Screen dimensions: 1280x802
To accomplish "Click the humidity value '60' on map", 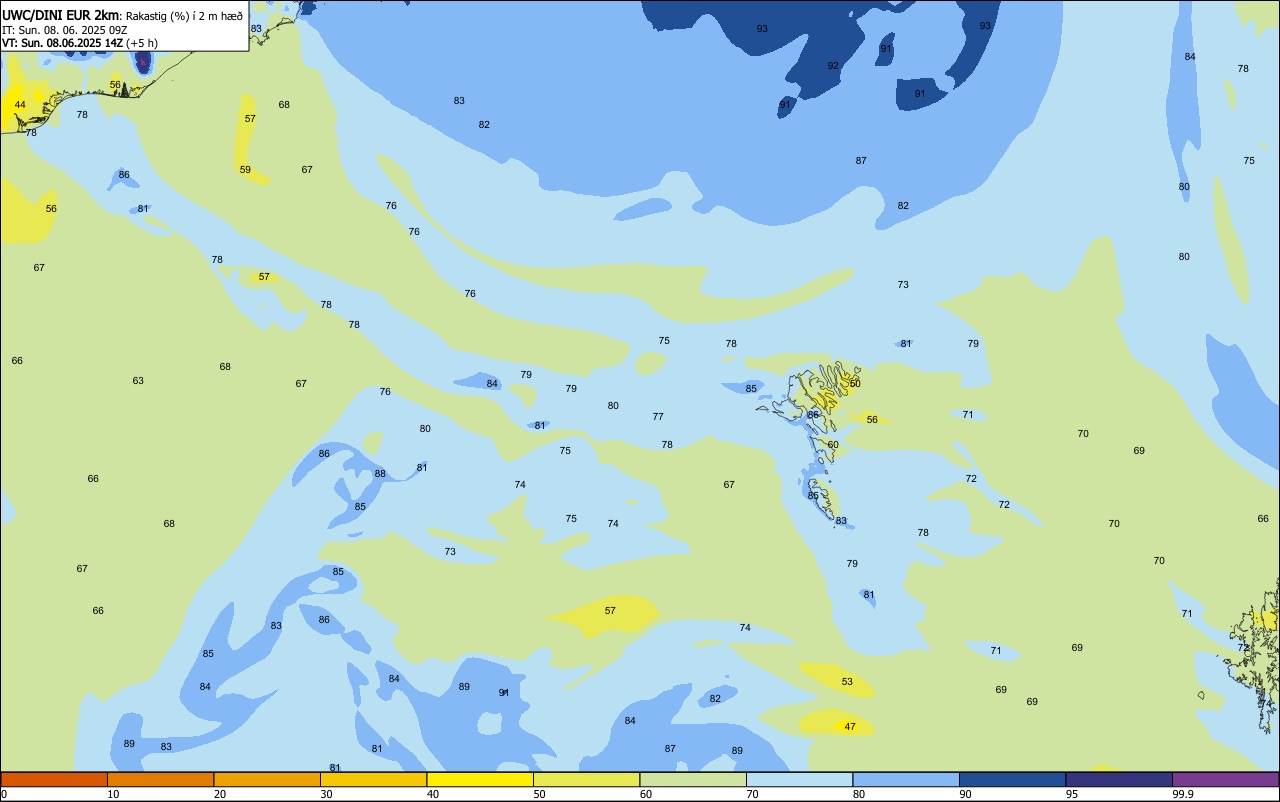I will coord(833,444).
